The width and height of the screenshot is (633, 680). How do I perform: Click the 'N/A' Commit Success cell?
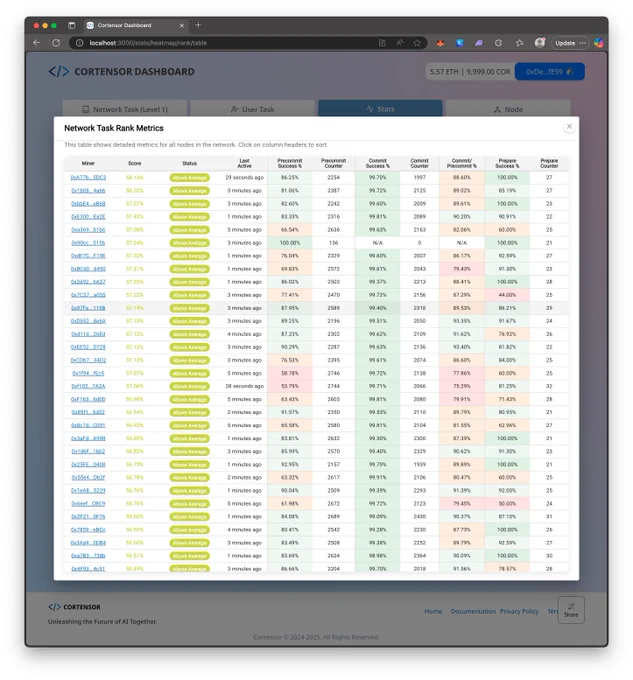coord(378,243)
